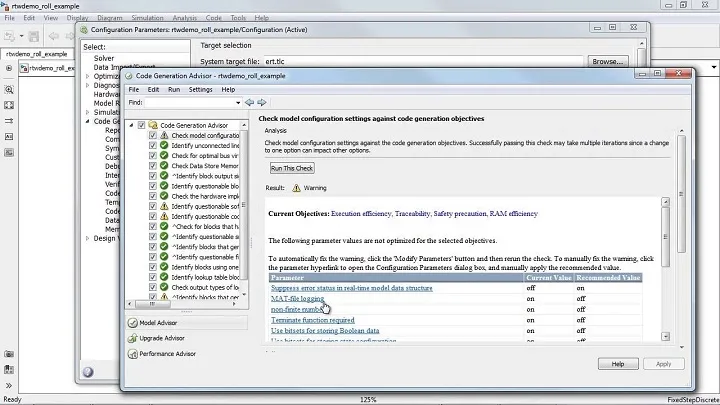The image size is (720, 405).
Task: Click Fit to View icon in left palette
Action: click(9, 105)
